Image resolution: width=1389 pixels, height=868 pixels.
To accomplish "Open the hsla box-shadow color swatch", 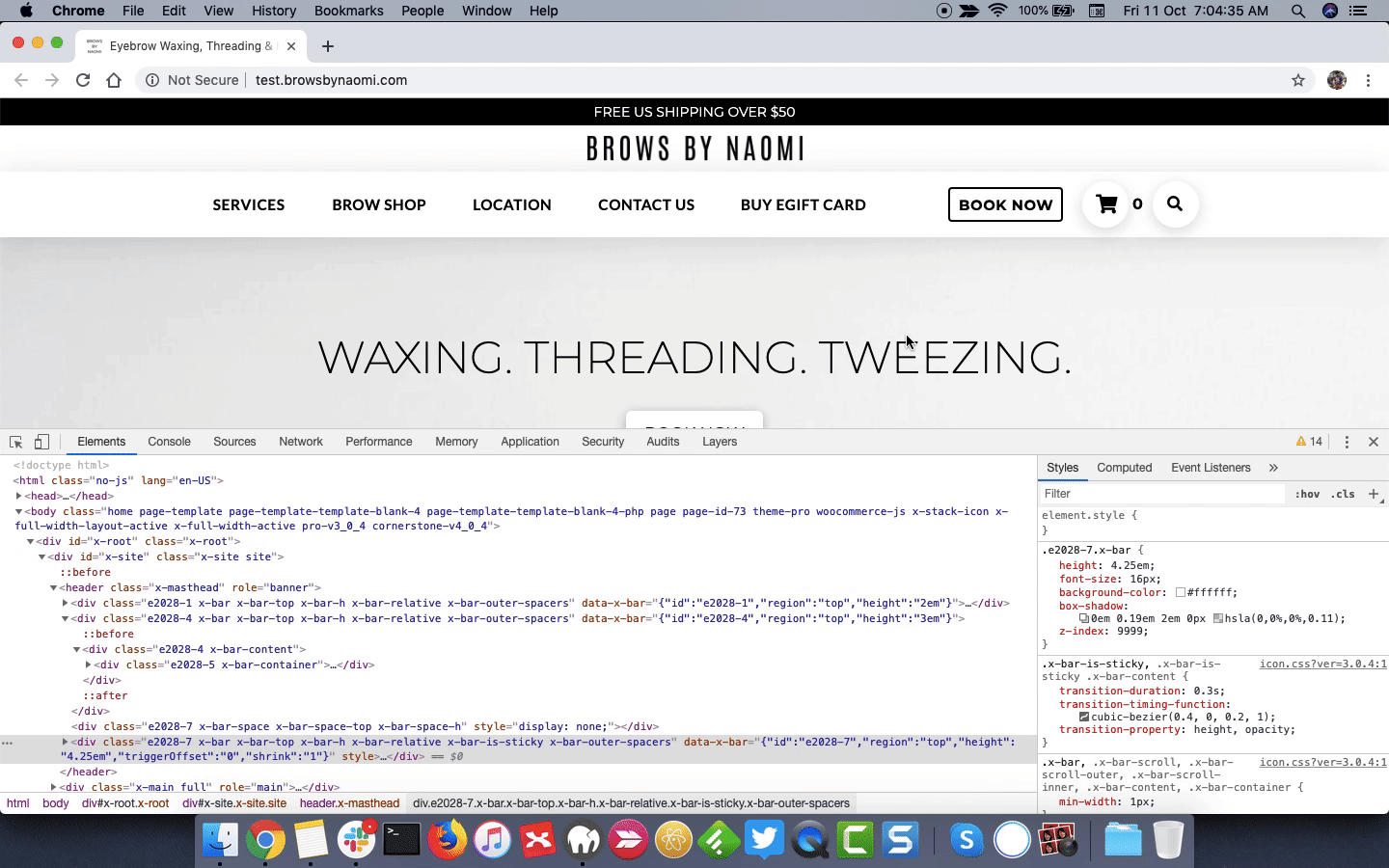I will pos(1218,618).
